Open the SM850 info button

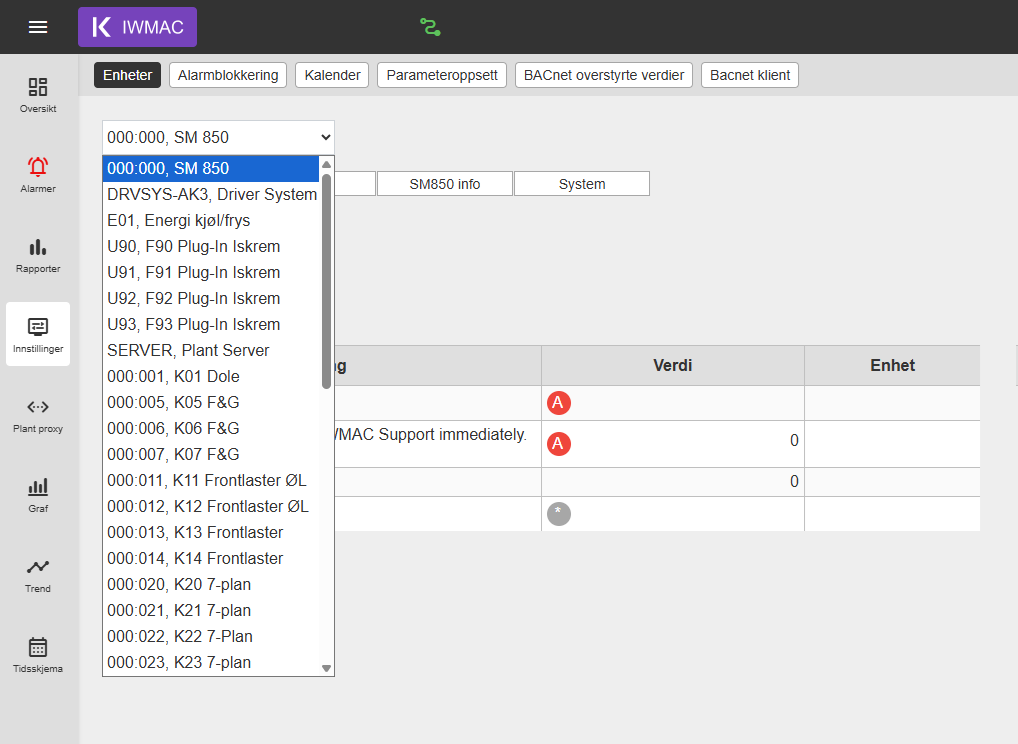(445, 184)
